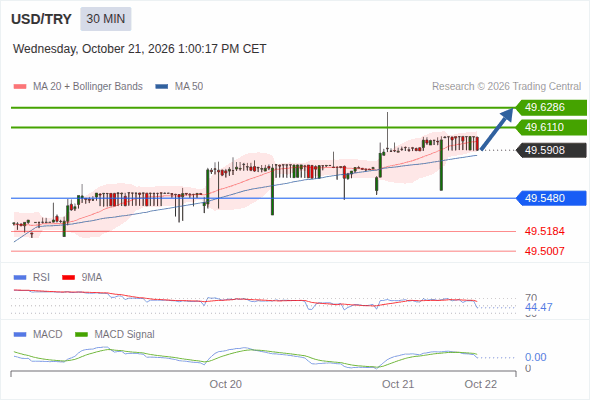Click the RSI legend swatch

tap(20, 278)
